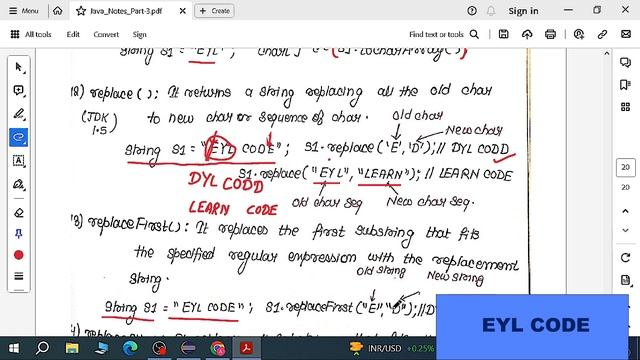
Task: Open the notifications bell
Action: pyautogui.click(x=491, y=11)
